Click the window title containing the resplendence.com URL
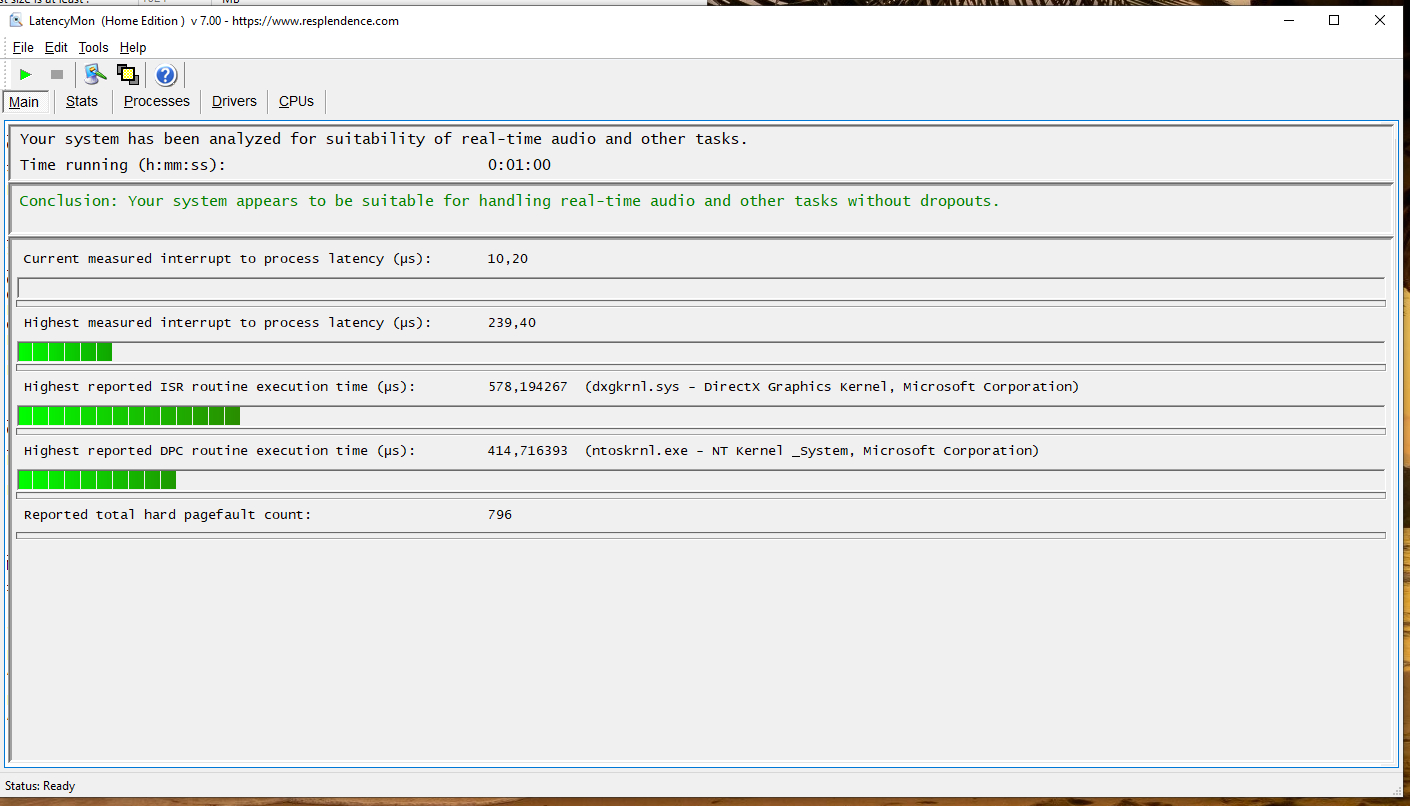The height and width of the screenshot is (806, 1410). [x=215, y=21]
